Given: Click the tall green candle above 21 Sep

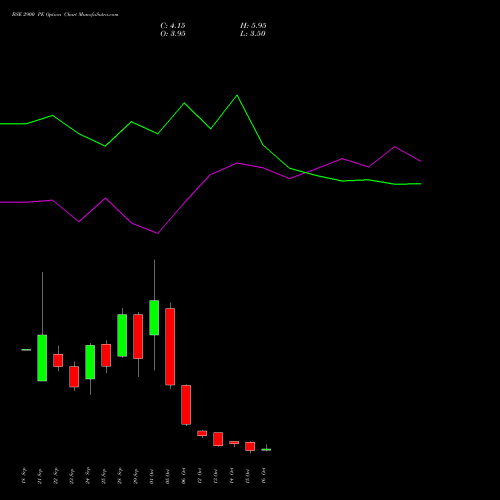Looking at the screenshot, I should (42, 358).
